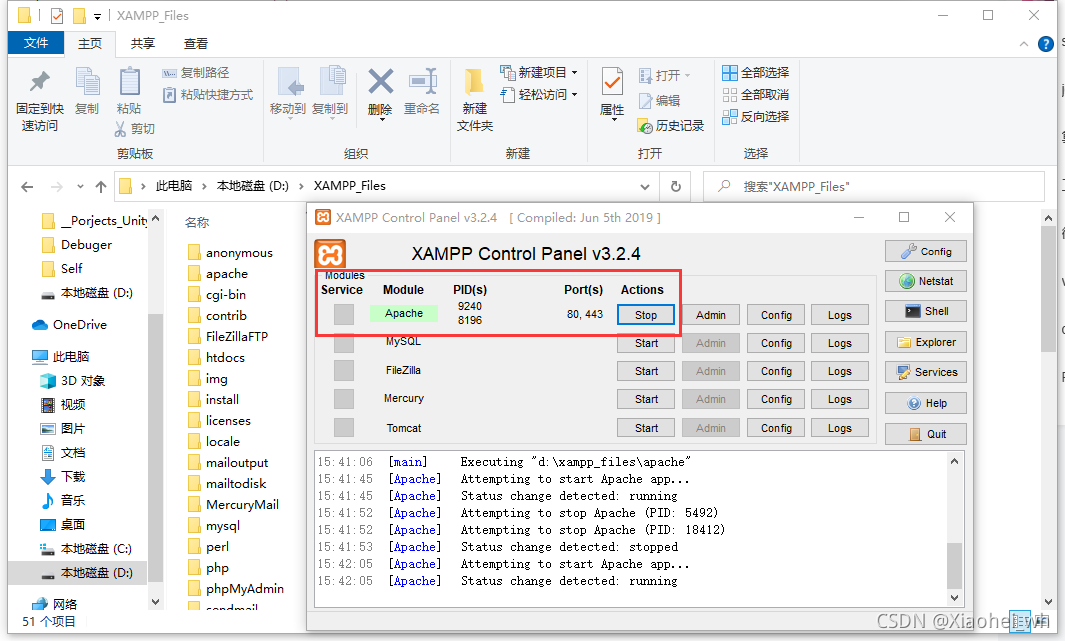1065x641 pixels.
Task: Toggle Mercury service checkbox
Action: point(344,399)
